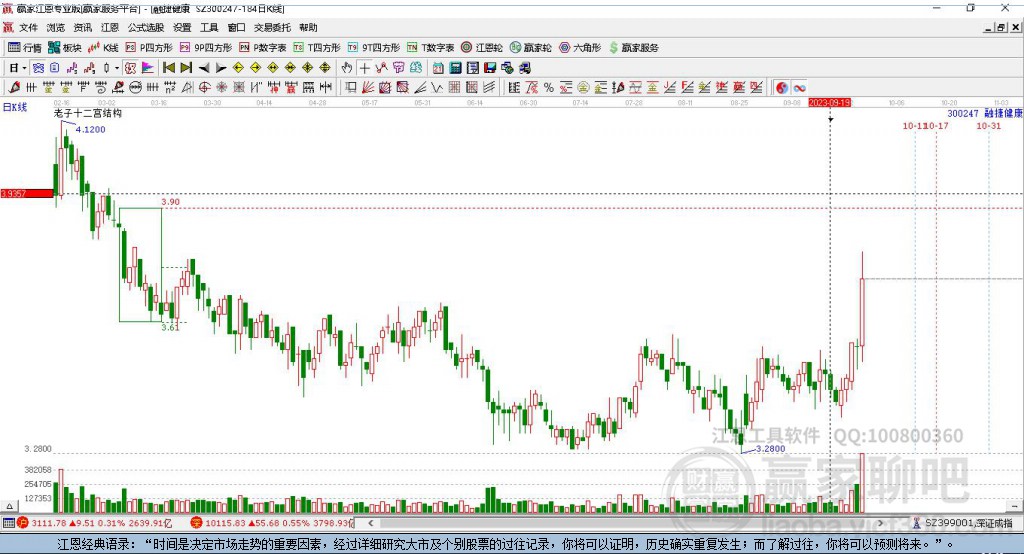This screenshot has width=1024, height=554.
Task: Click the 10-31 date projection label
Action: click(x=989, y=125)
